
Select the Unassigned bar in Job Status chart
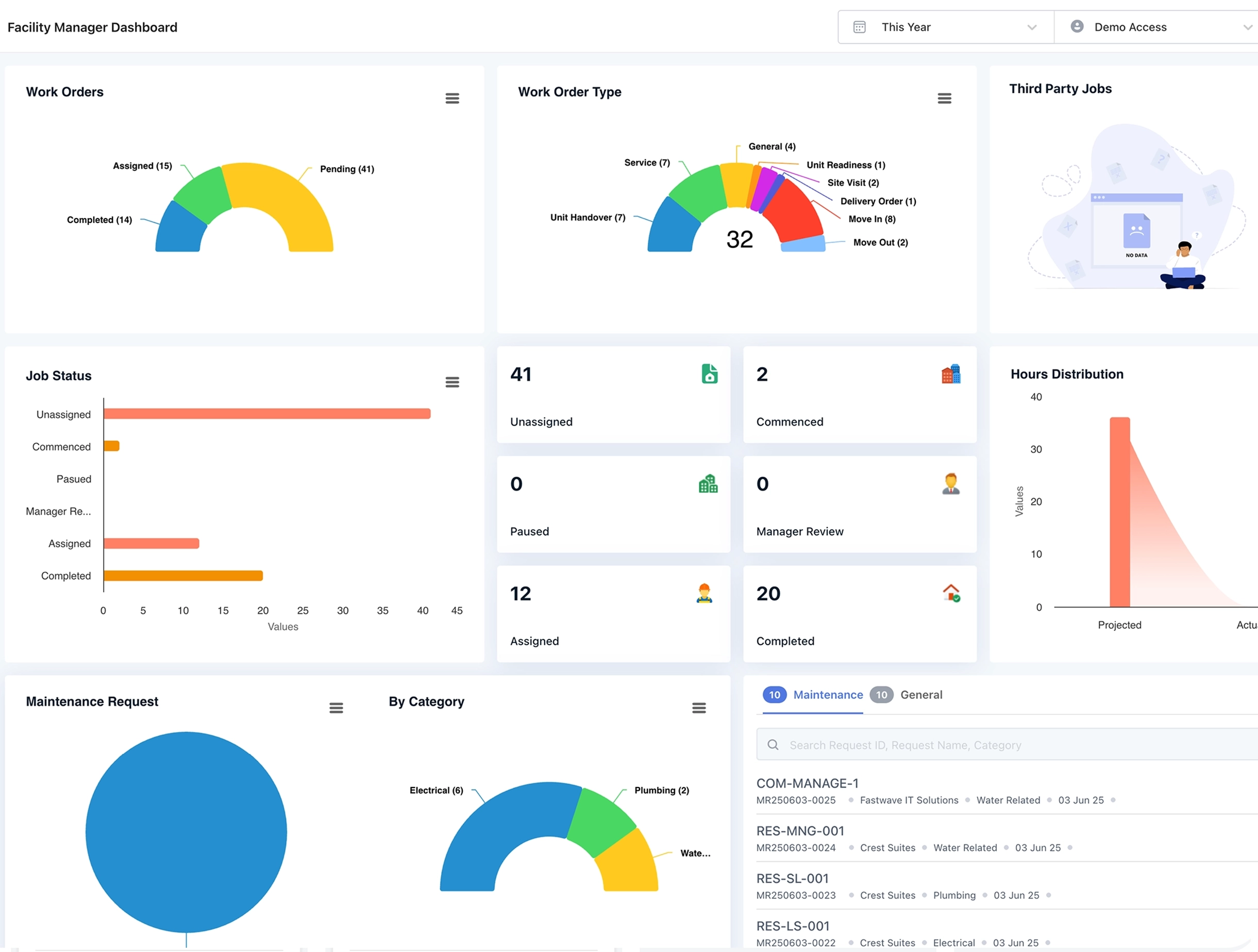point(267,414)
